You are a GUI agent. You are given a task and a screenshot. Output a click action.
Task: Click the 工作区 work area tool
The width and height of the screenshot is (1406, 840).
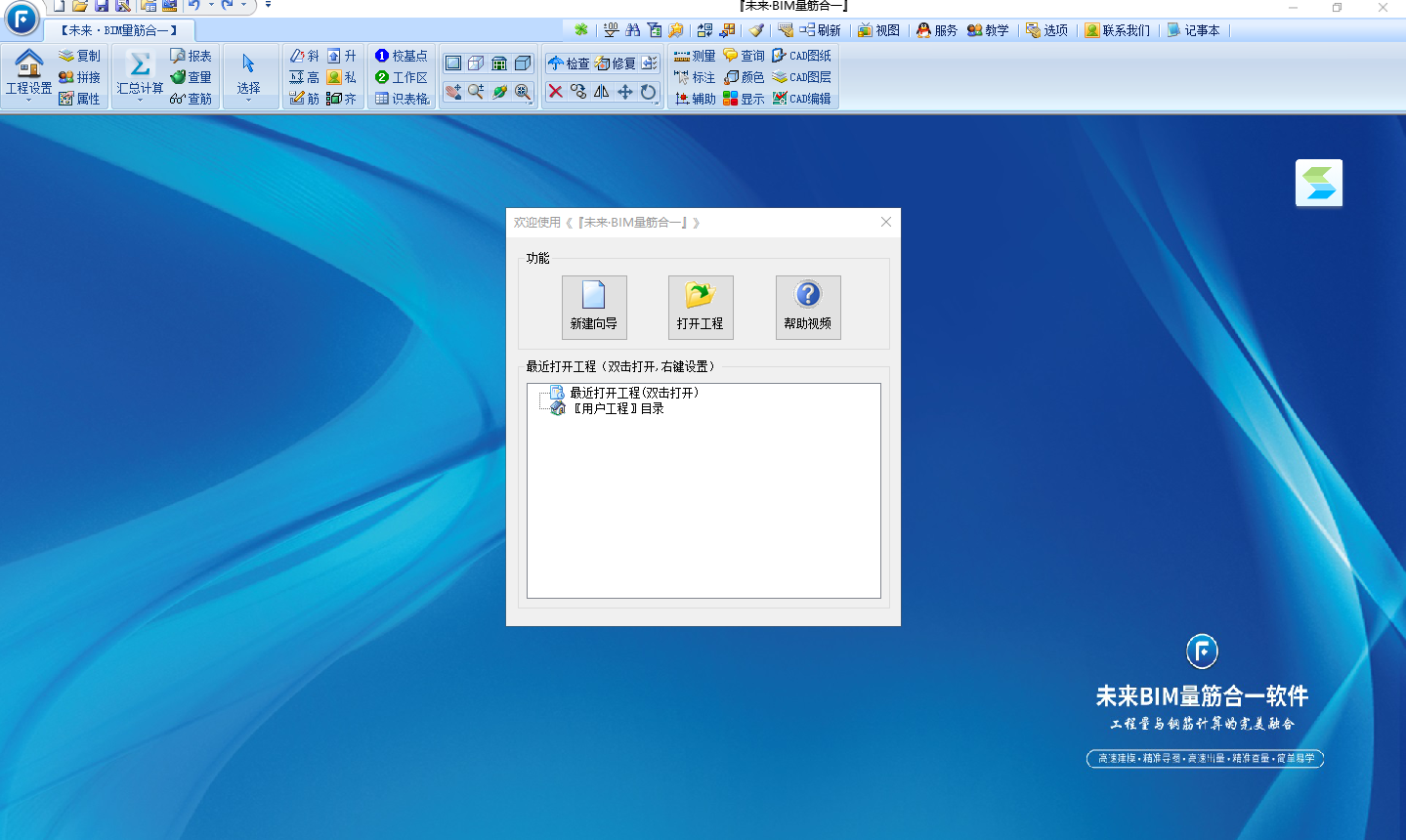point(402,77)
